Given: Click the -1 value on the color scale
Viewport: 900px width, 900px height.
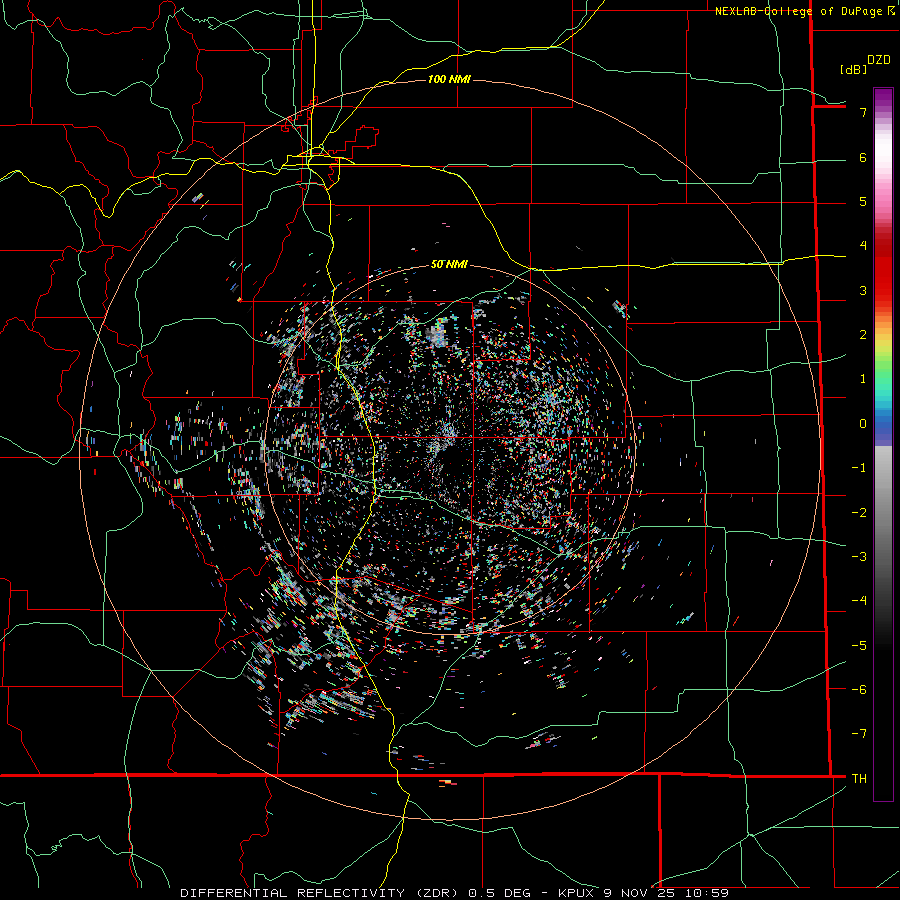Looking at the screenshot, I should tap(859, 467).
